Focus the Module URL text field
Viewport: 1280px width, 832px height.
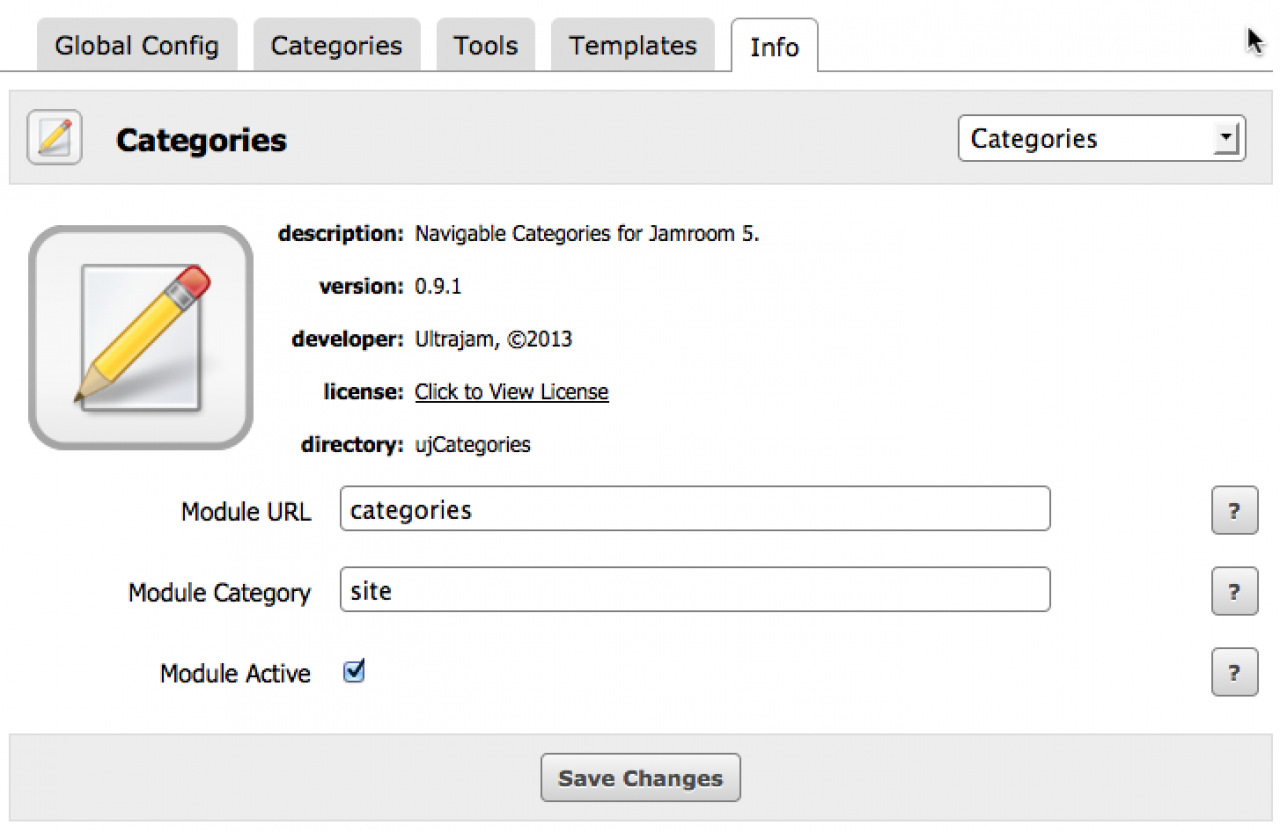click(x=694, y=509)
